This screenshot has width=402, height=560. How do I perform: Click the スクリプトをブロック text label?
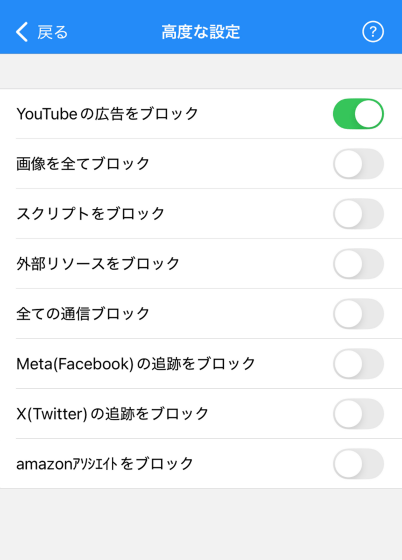tap(90, 214)
